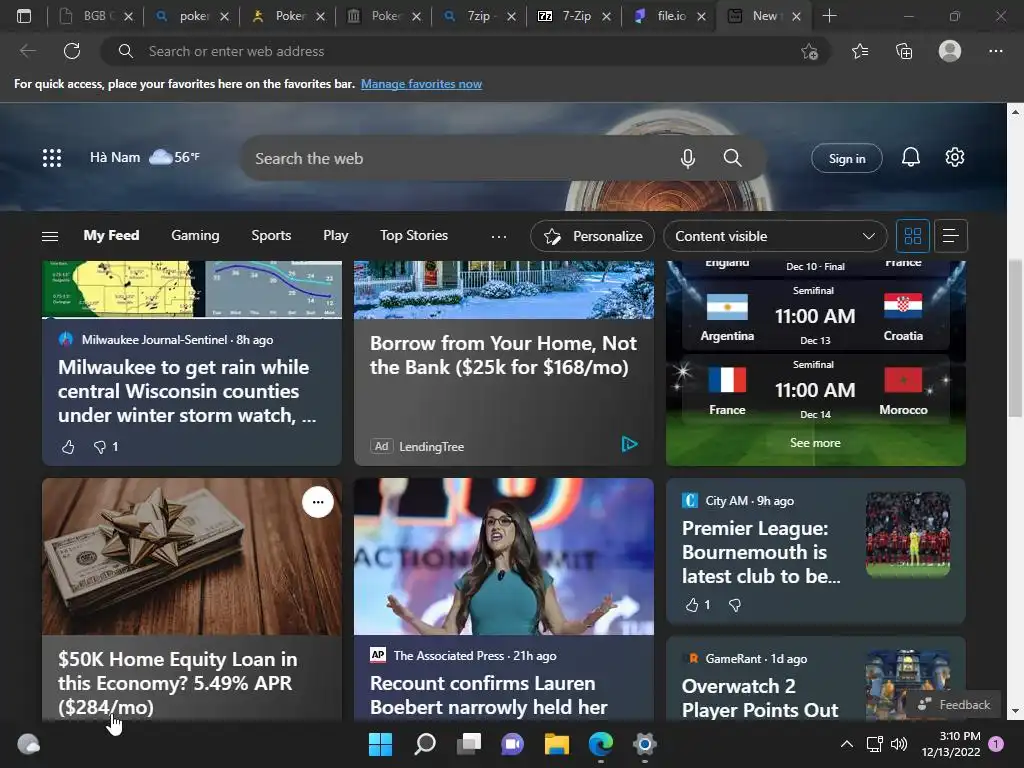Open the Collections icon in toolbar
Image resolution: width=1024 pixels, height=768 pixels.
click(904, 51)
